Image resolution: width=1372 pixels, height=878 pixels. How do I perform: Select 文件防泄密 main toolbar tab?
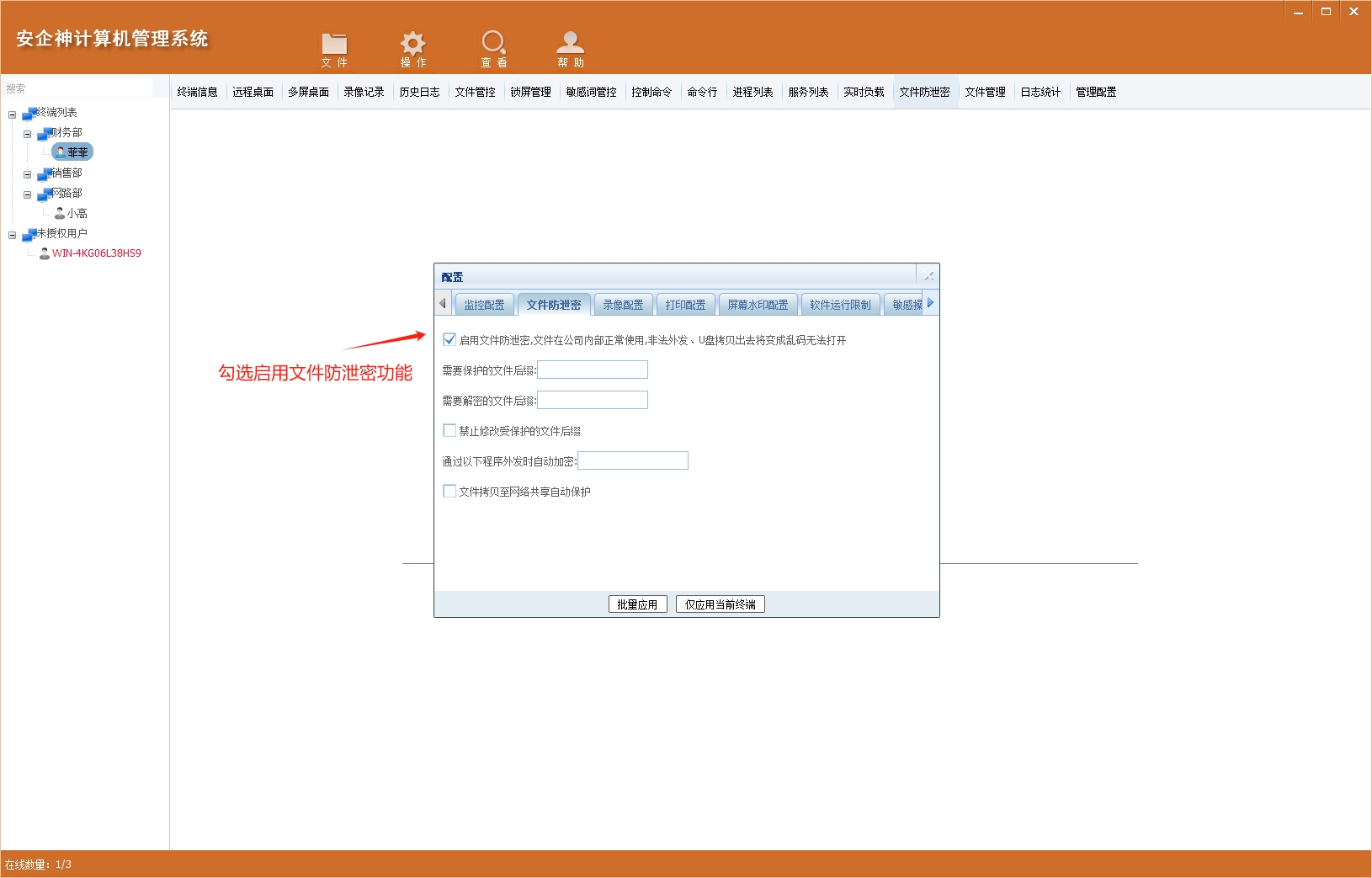click(925, 92)
